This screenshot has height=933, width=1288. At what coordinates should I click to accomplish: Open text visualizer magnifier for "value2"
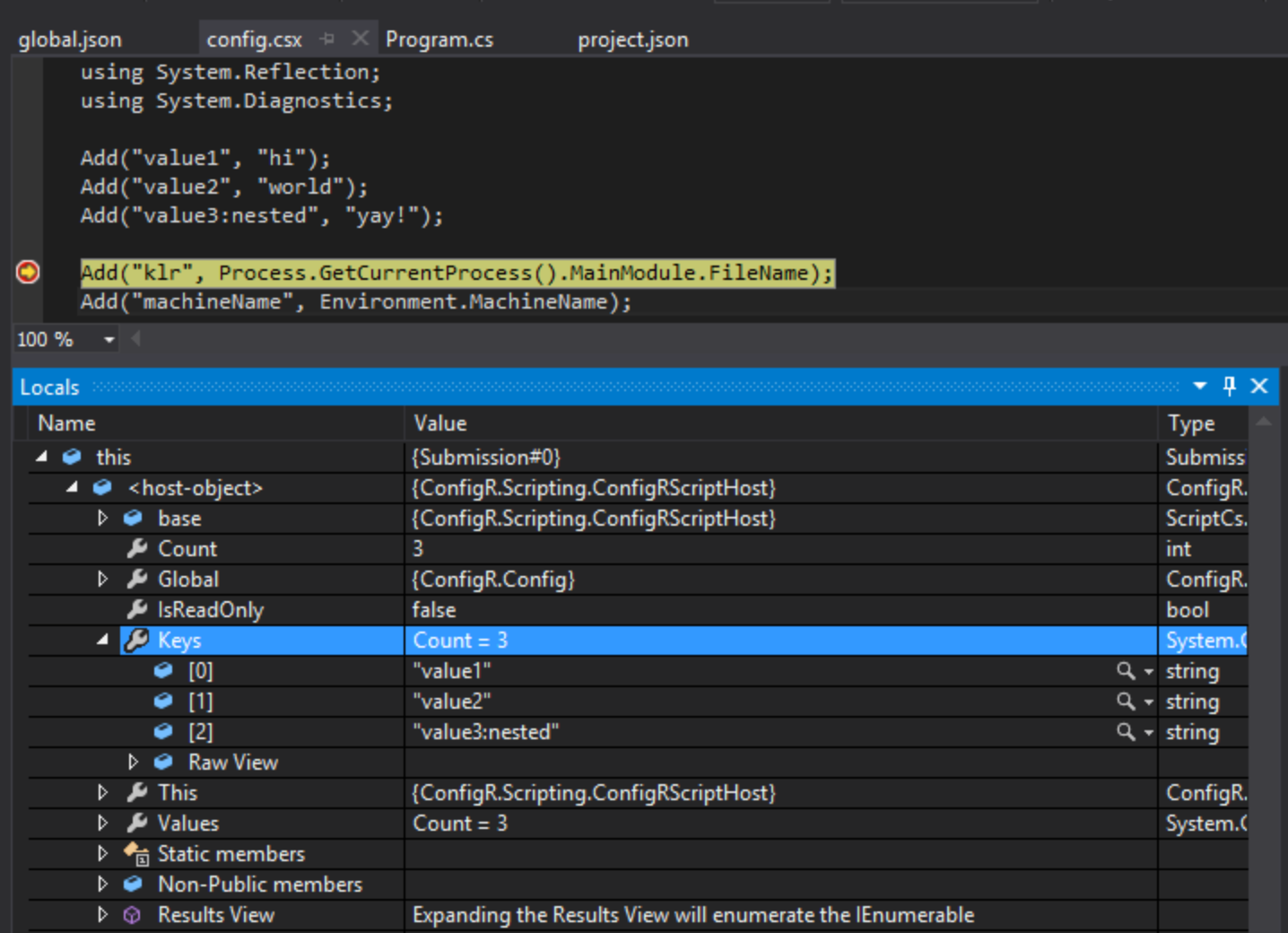[1126, 702]
